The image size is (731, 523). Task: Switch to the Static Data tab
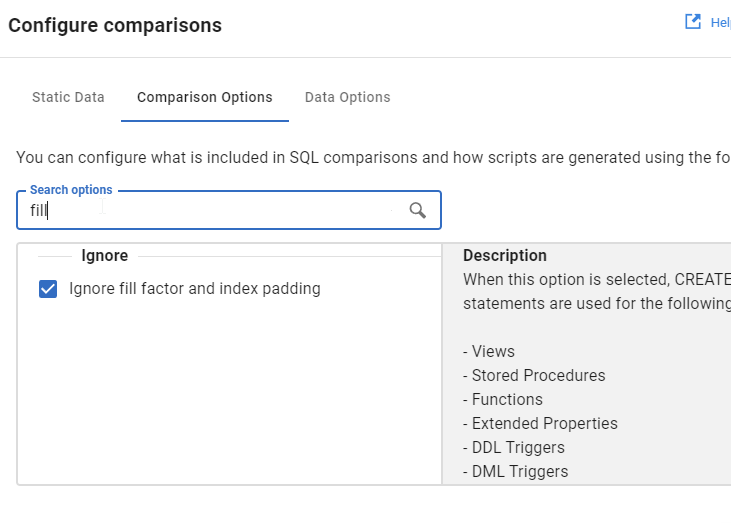pyautogui.click(x=68, y=97)
